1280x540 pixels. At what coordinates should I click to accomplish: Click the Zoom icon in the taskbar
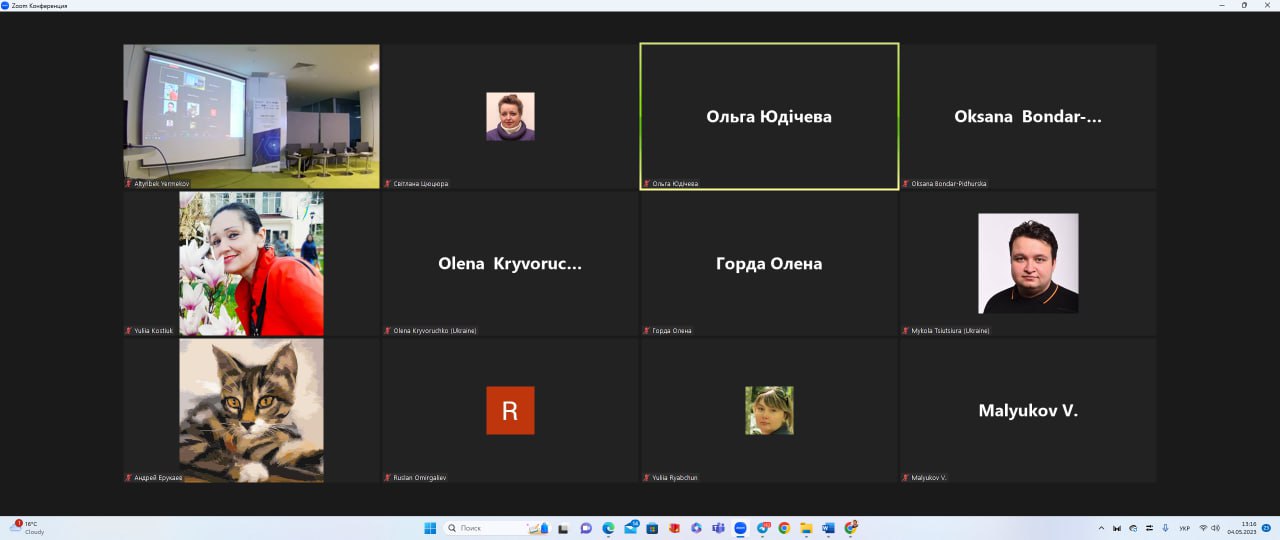(740, 528)
